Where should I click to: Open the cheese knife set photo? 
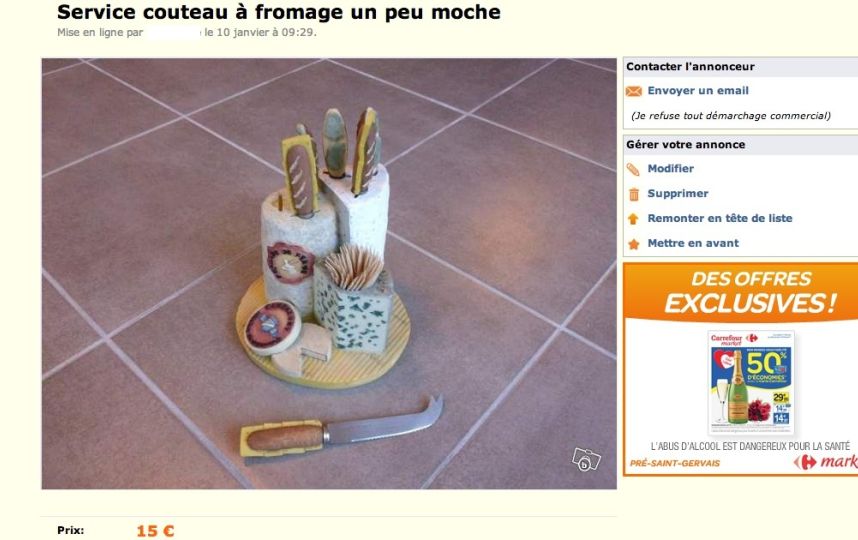[329, 274]
